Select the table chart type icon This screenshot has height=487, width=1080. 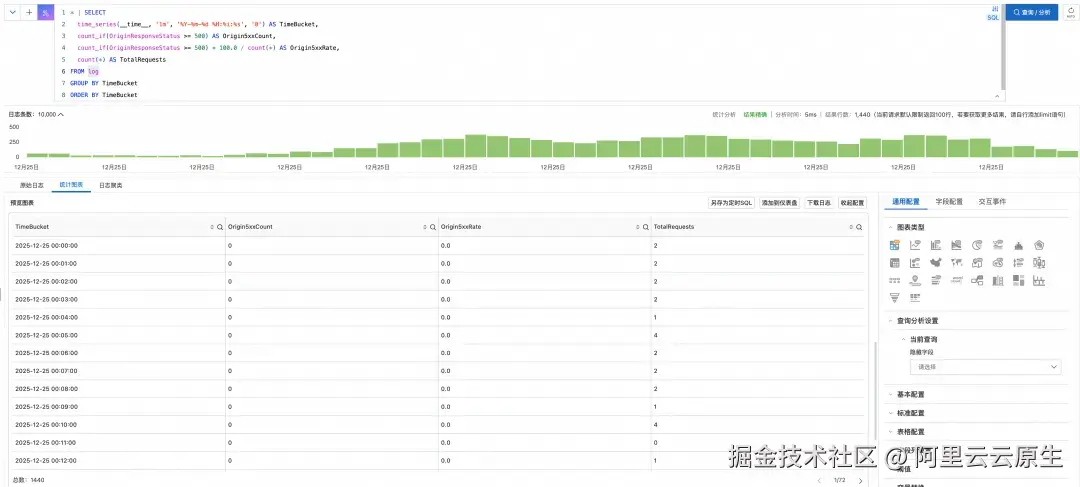click(895, 245)
